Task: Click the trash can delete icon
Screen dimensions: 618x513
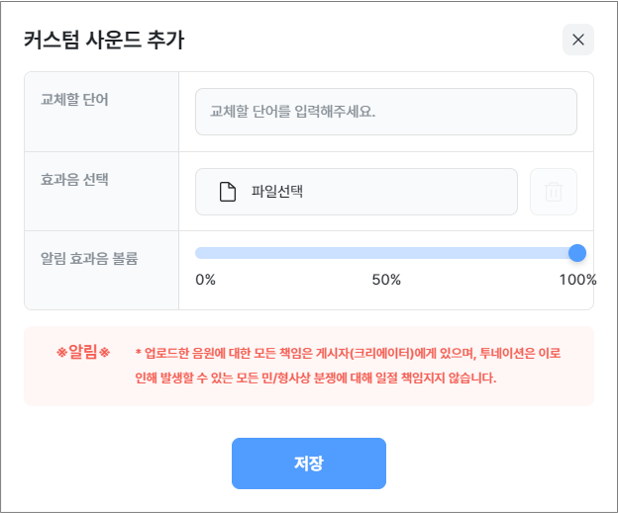Action: coord(553,192)
